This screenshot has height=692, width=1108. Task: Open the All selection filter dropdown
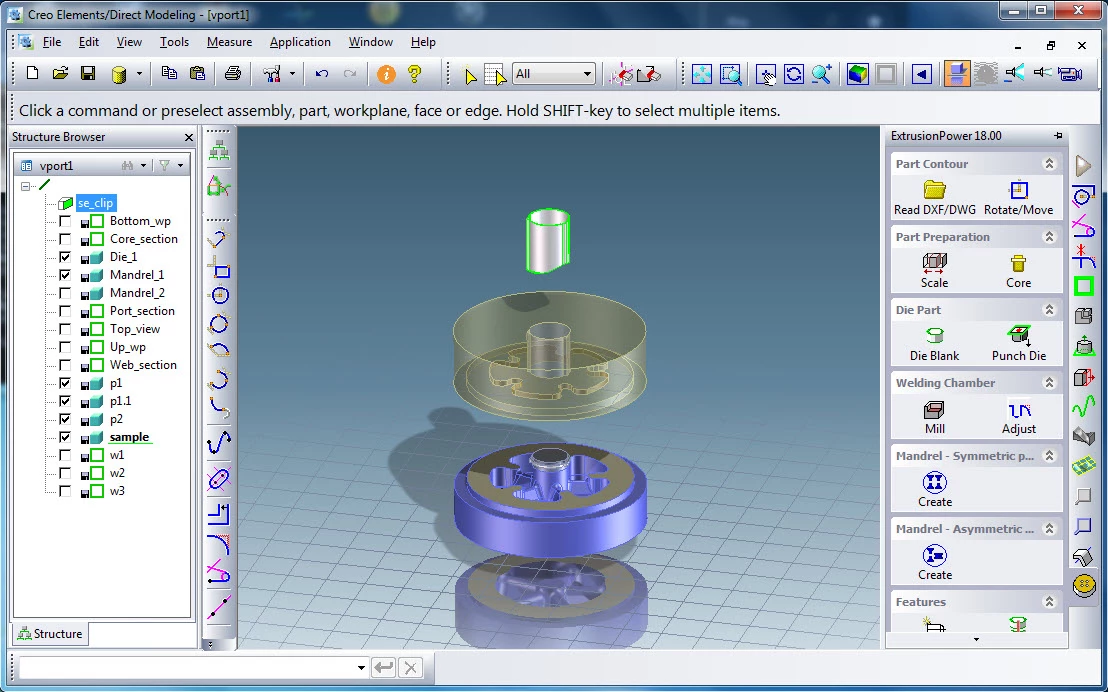click(x=587, y=74)
